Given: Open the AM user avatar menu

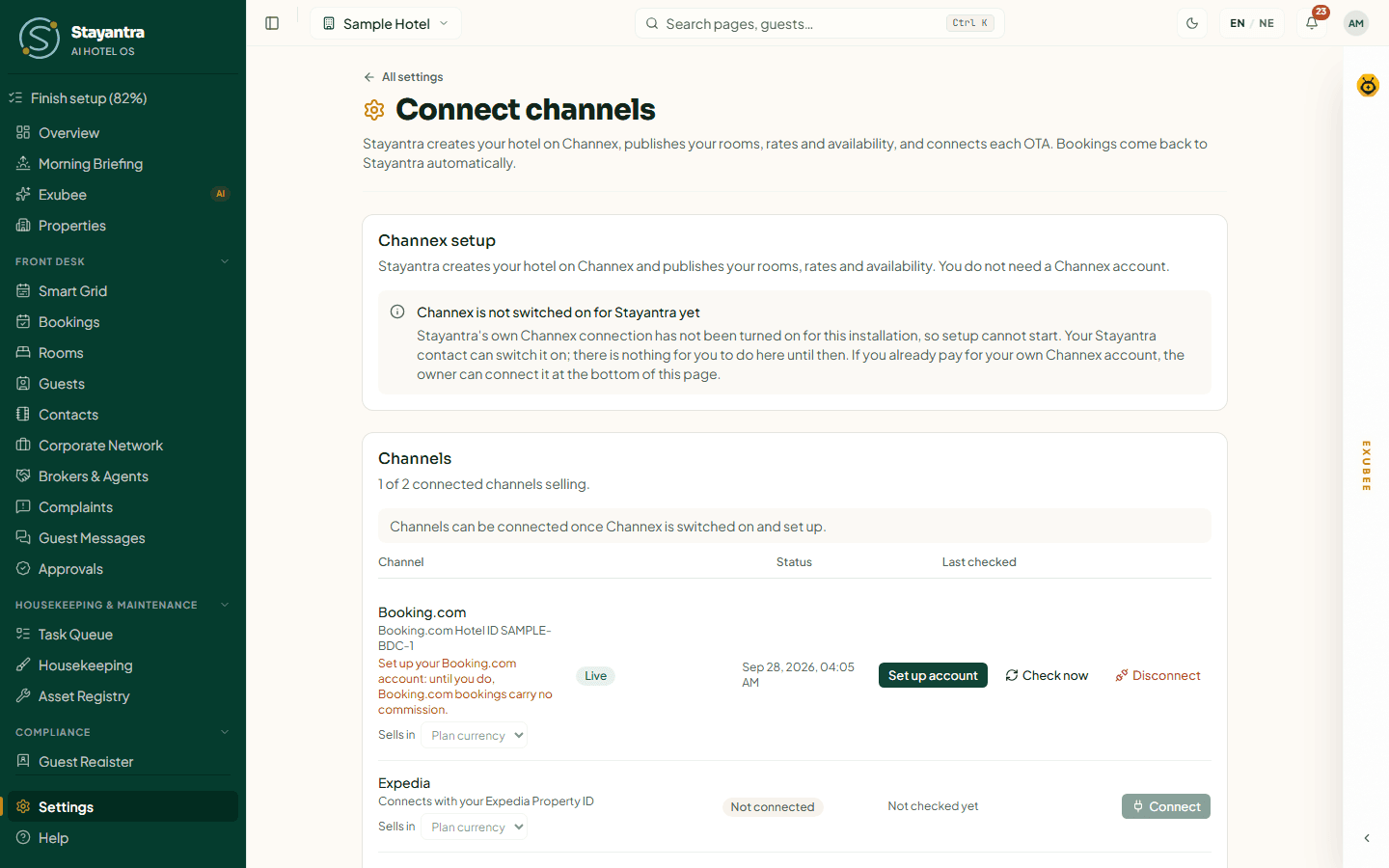Looking at the screenshot, I should tap(1356, 23).
